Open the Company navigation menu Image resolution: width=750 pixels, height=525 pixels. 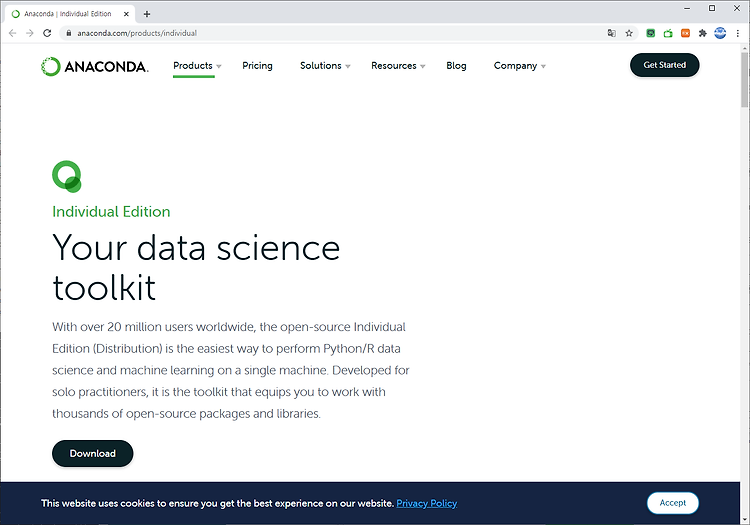coord(515,66)
